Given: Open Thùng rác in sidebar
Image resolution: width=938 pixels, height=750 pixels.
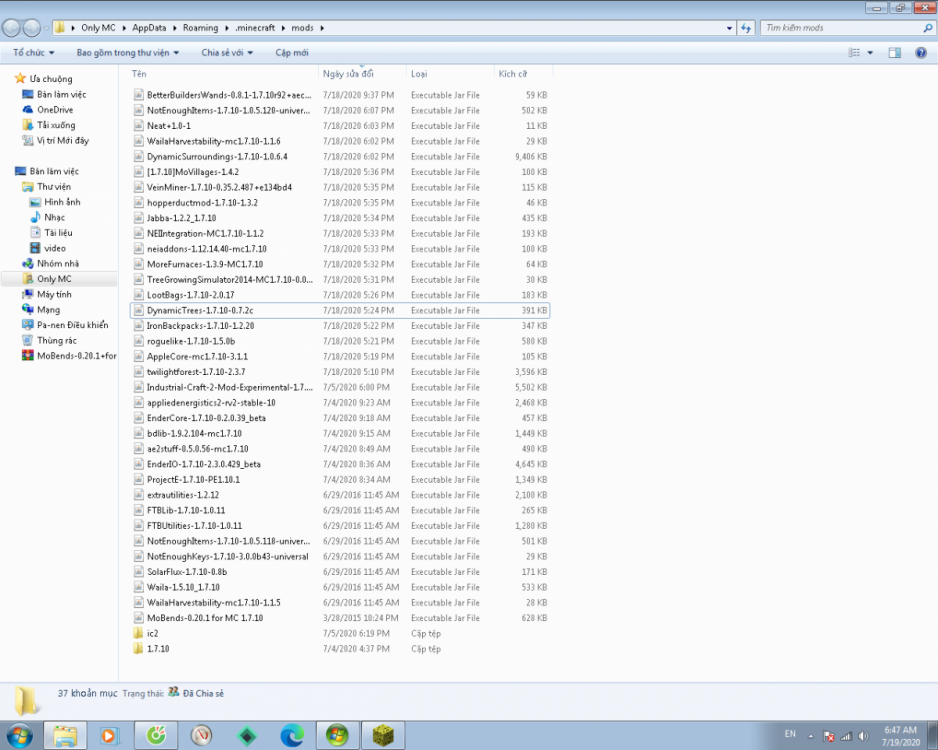Looking at the screenshot, I should click(x=57, y=340).
